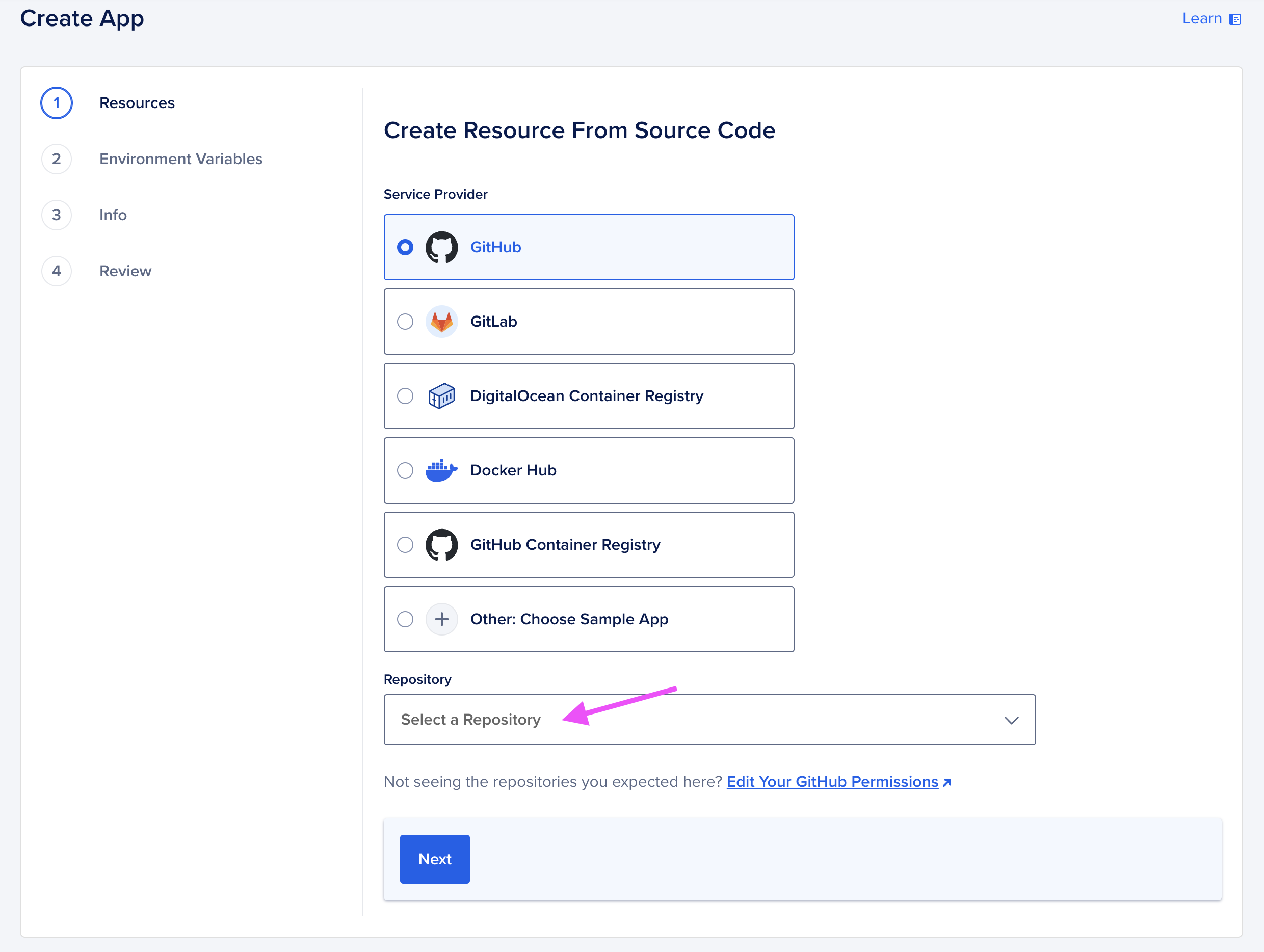Select Docker Hub as service provider

point(406,470)
